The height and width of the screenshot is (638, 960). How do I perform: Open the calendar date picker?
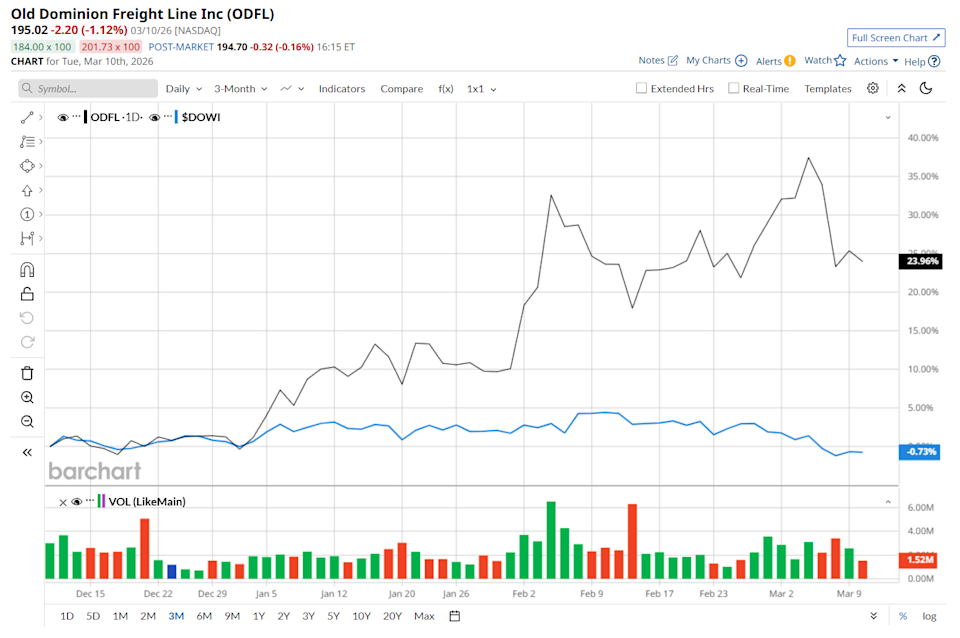[454, 616]
